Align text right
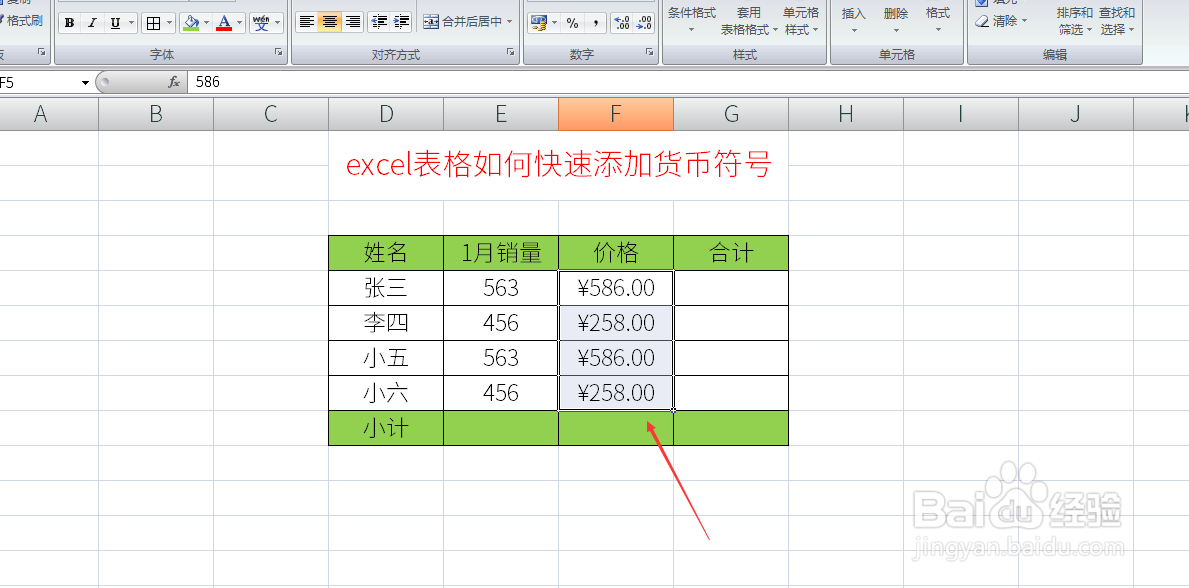1189x588 pixels. [352, 22]
